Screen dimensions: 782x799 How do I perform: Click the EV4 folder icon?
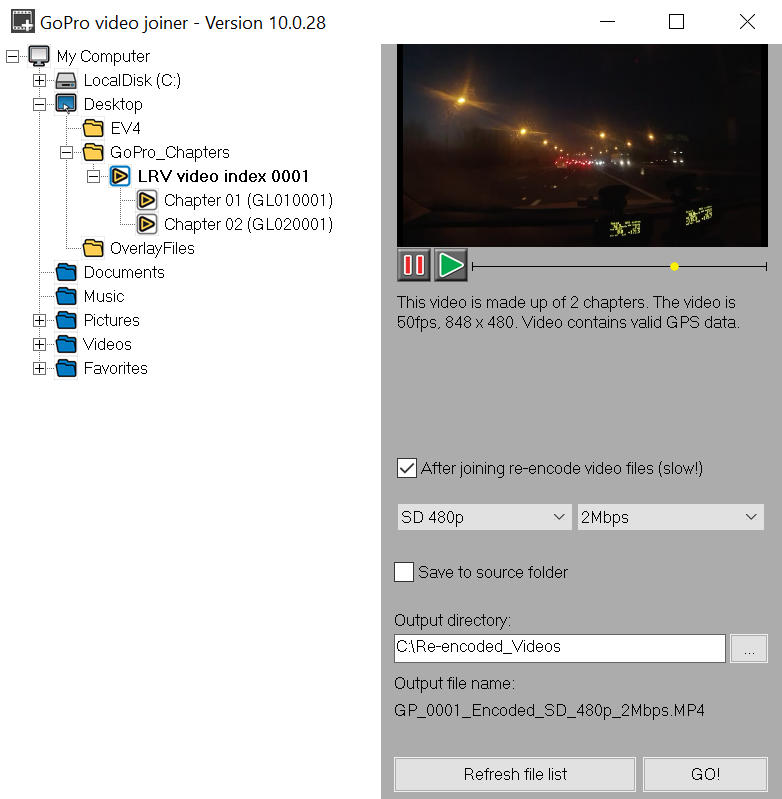point(93,128)
